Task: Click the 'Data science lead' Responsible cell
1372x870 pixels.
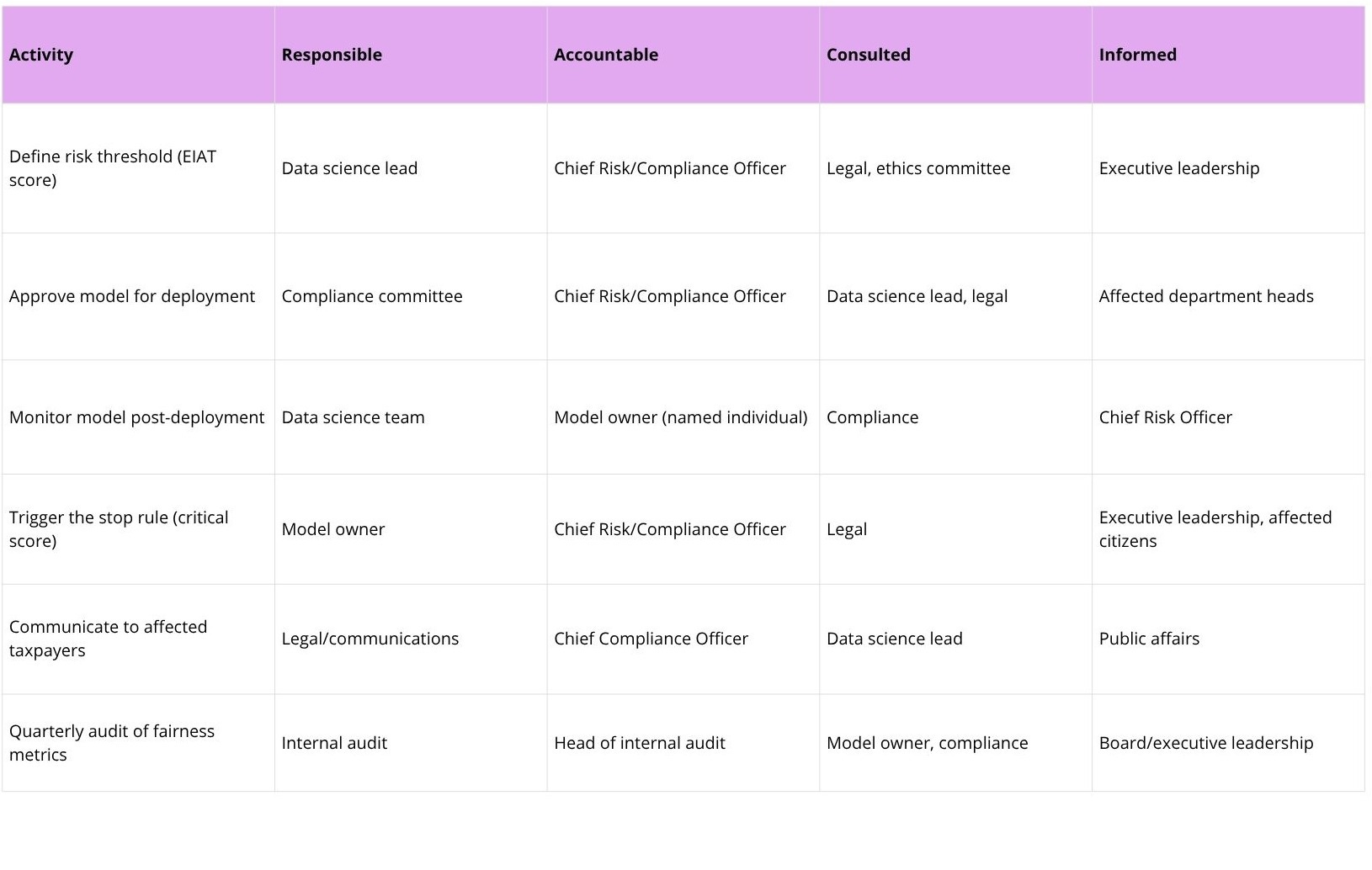Action: pos(411,168)
